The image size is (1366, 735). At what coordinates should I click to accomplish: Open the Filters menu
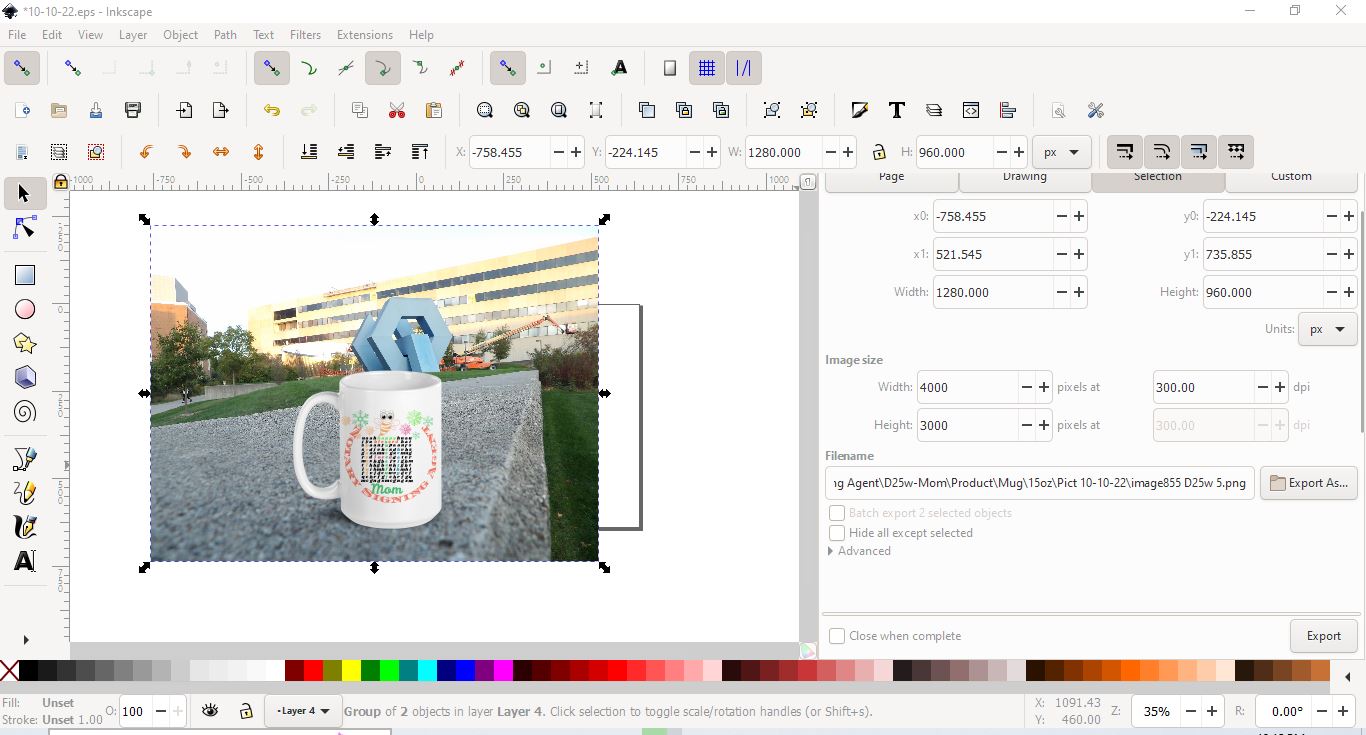pyautogui.click(x=305, y=34)
